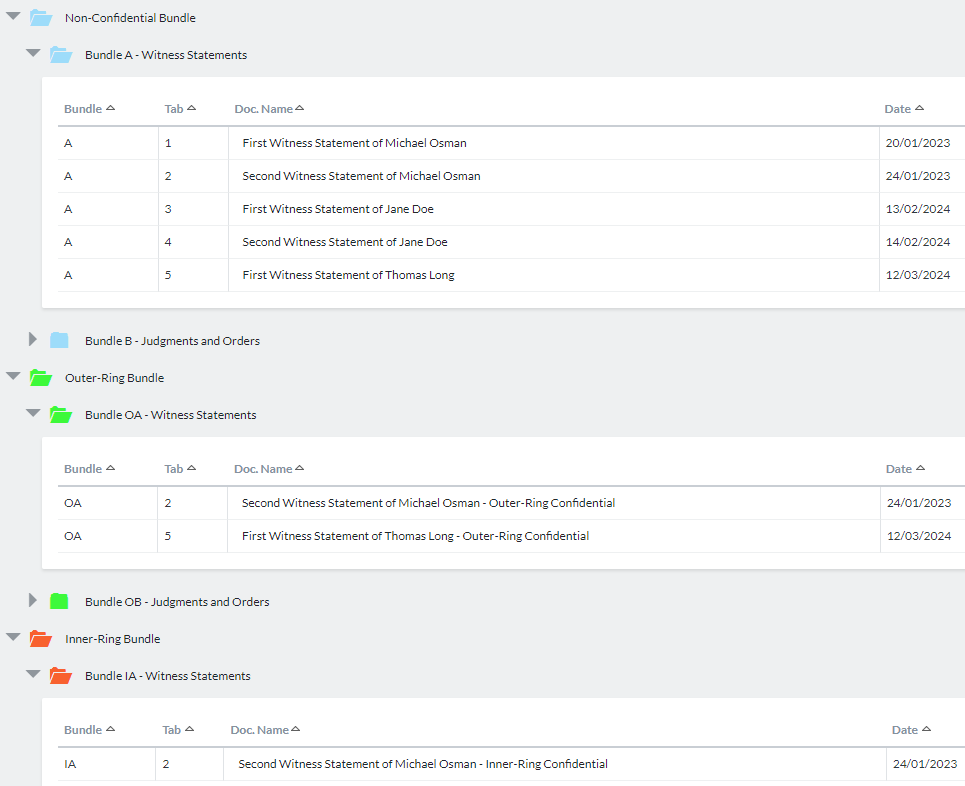Open Second Witness Statement of Michael Osman in Bundle A

pyautogui.click(x=361, y=176)
